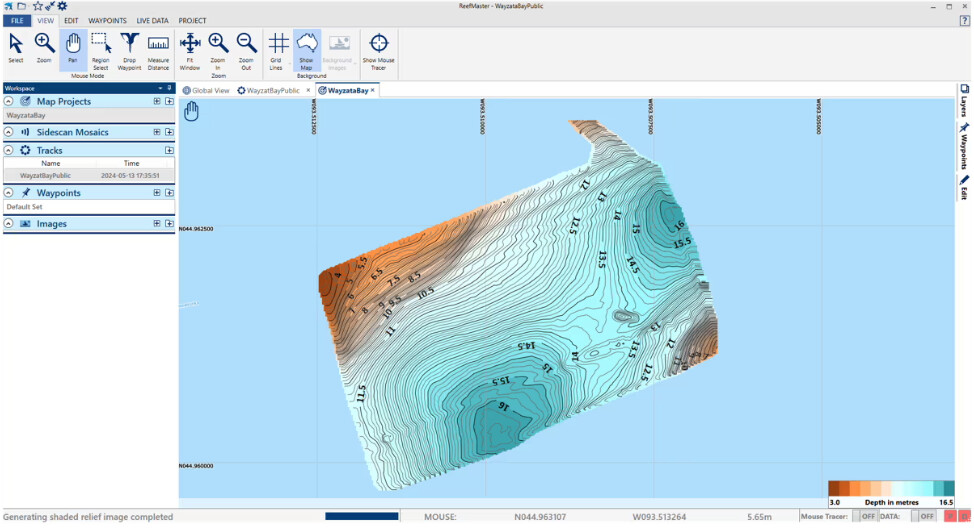Add new Sidescan Mosaic with plus icon
Image resolution: width=974 pixels, height=531 pixels.
[x=169, y=132]
